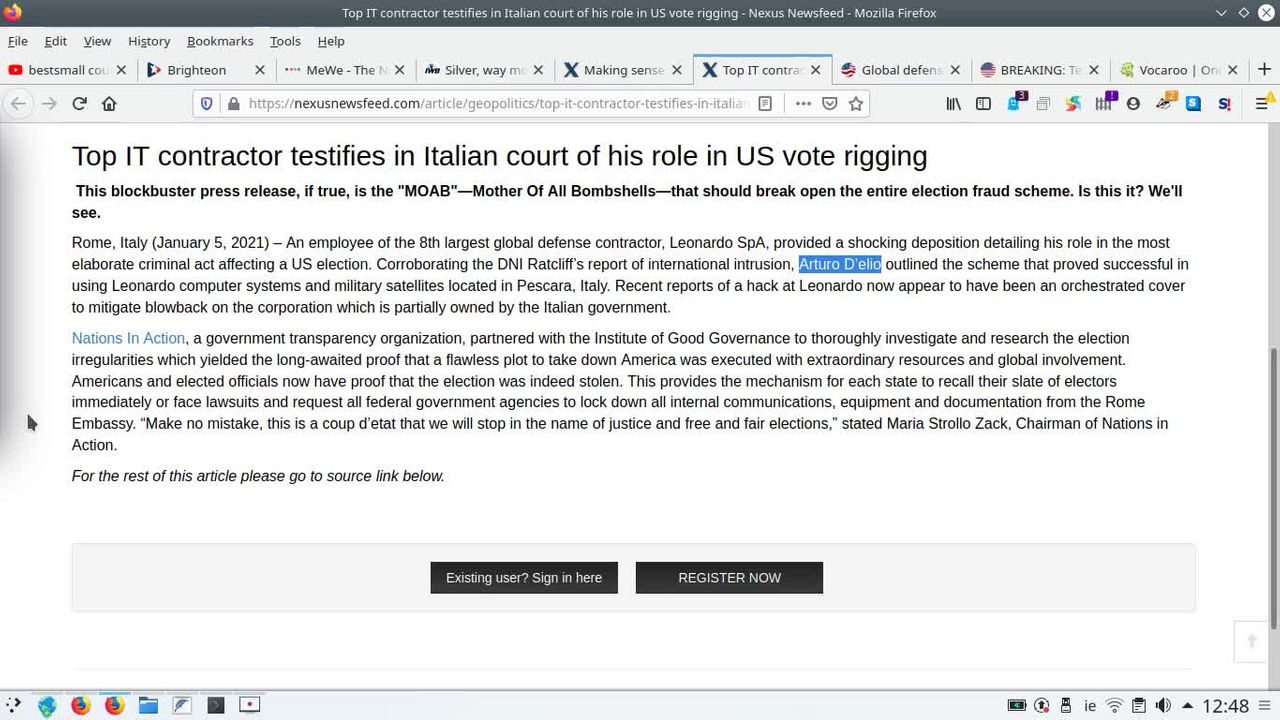This screenshot has width=1280, height=720.
Task: Toggle Reader View for this article
Action: tap(765, 103)
